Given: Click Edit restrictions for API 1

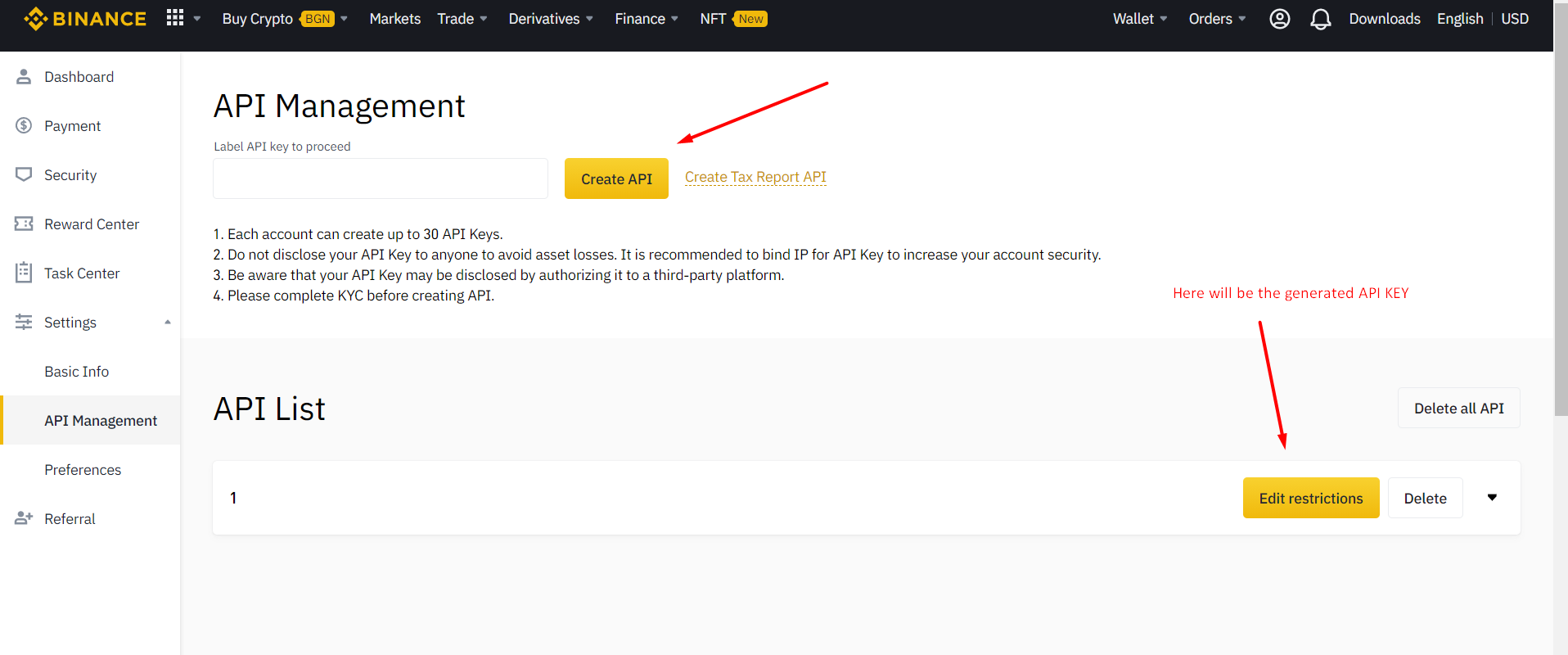Looking at the screenshot, I should coord(1311,498).
